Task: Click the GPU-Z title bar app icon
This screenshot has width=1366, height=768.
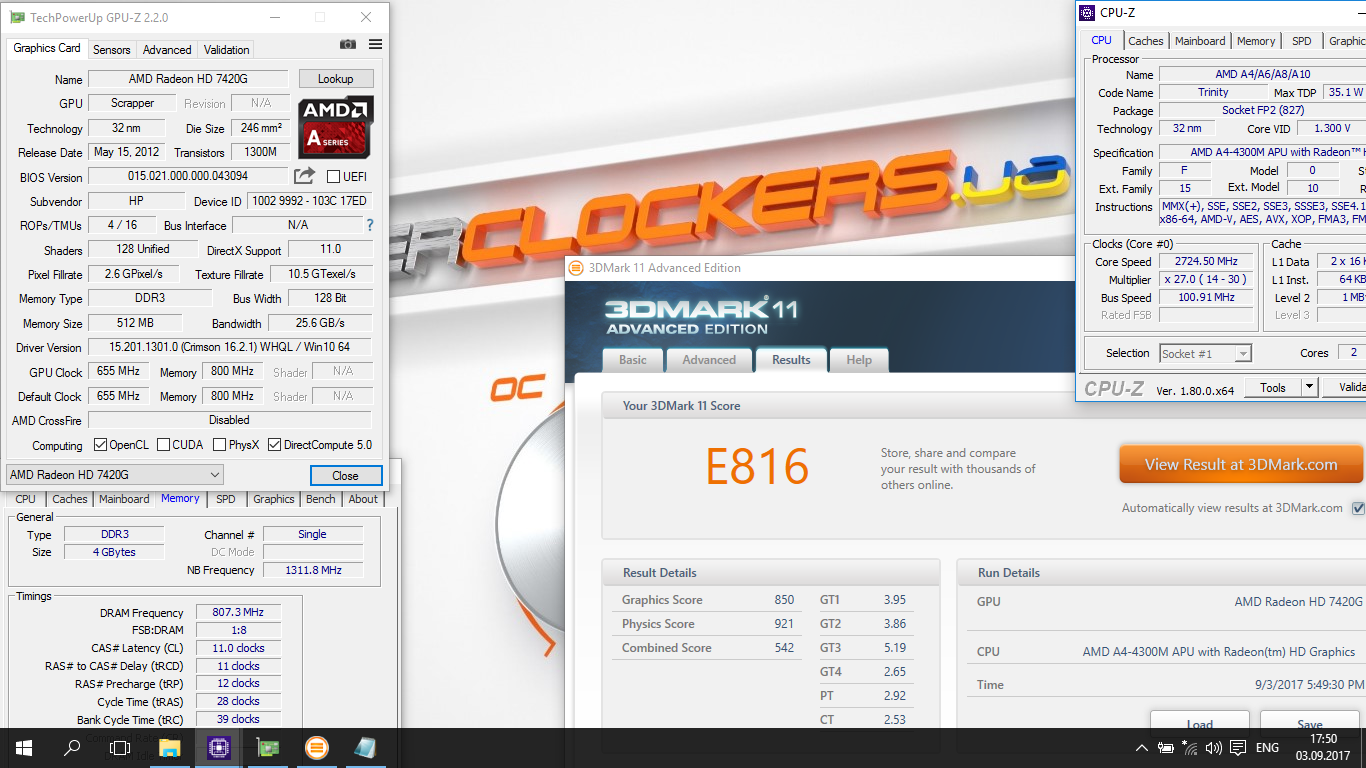Action: (x=17, y=17)
